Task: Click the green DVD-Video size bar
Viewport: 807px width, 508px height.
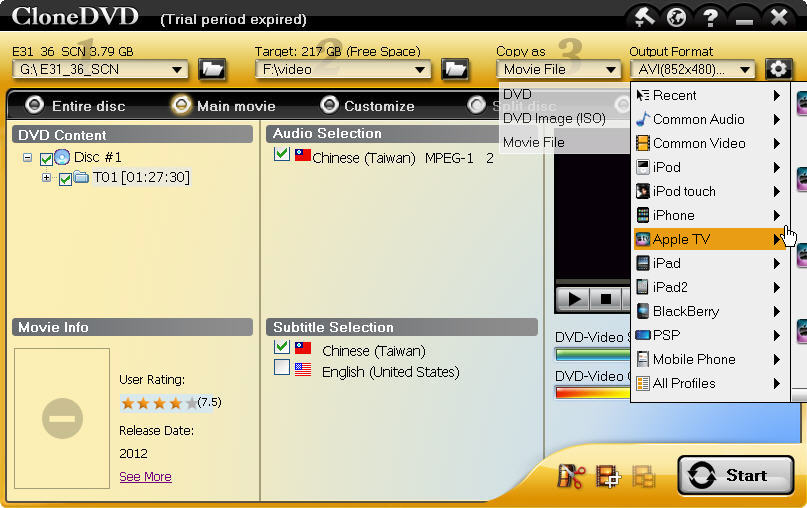Action: (593, 354)
